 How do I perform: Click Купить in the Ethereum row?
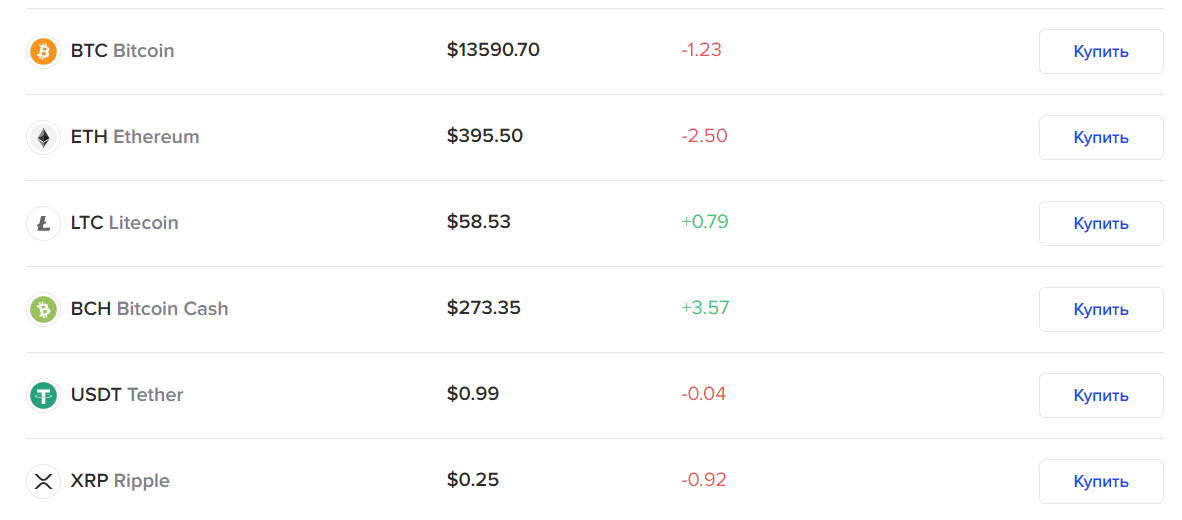pos(1101,137)
